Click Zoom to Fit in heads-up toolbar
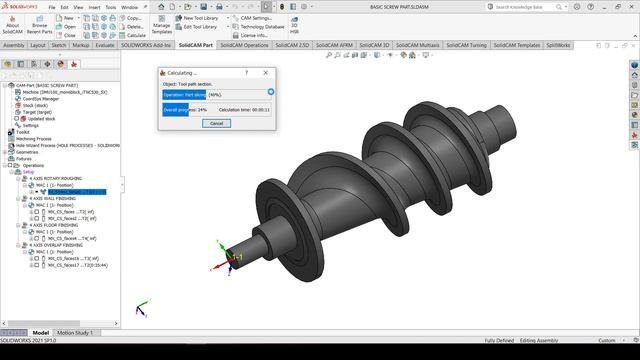 point(329,55)
